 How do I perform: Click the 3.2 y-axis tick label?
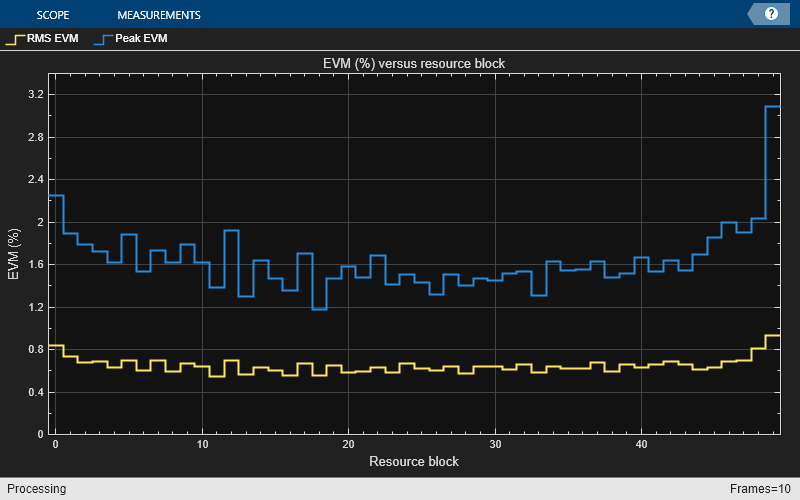click(36, 94)
